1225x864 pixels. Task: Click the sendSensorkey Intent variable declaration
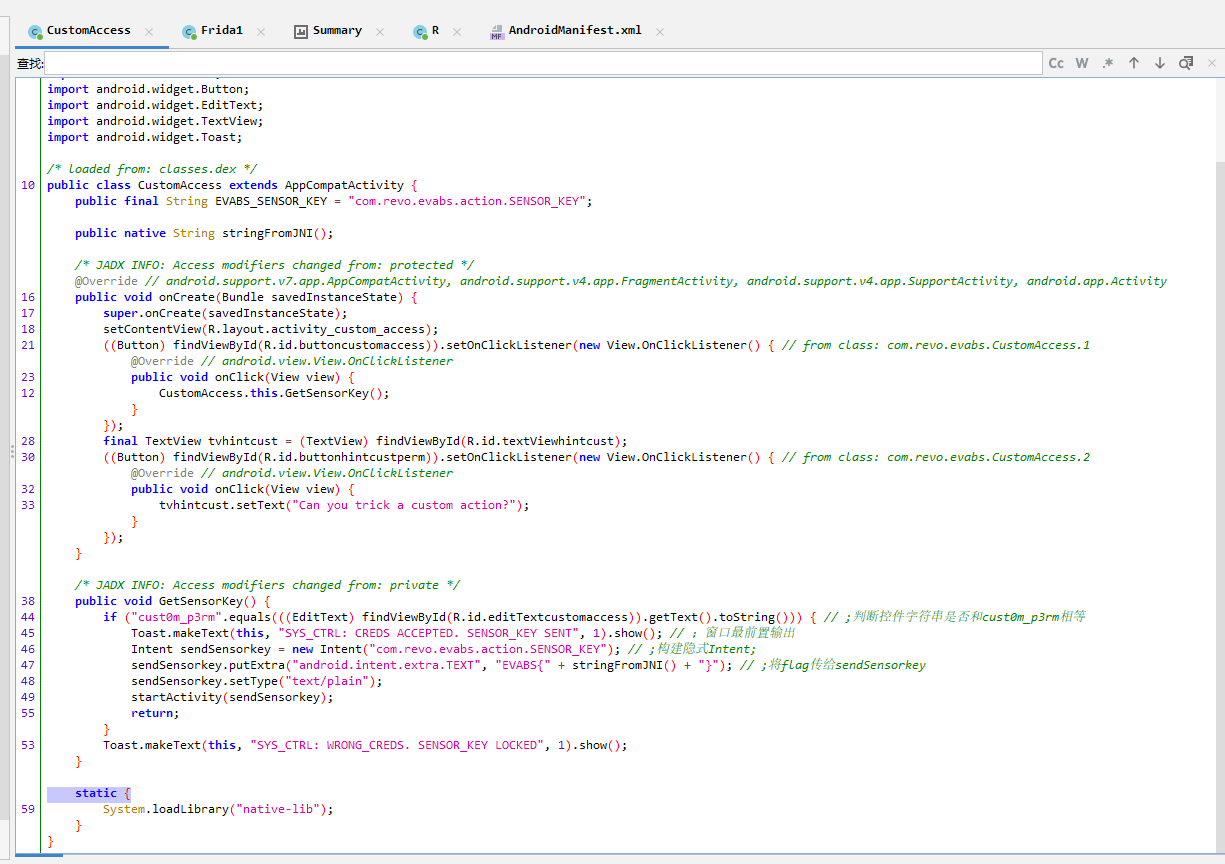tap(225, 649)
